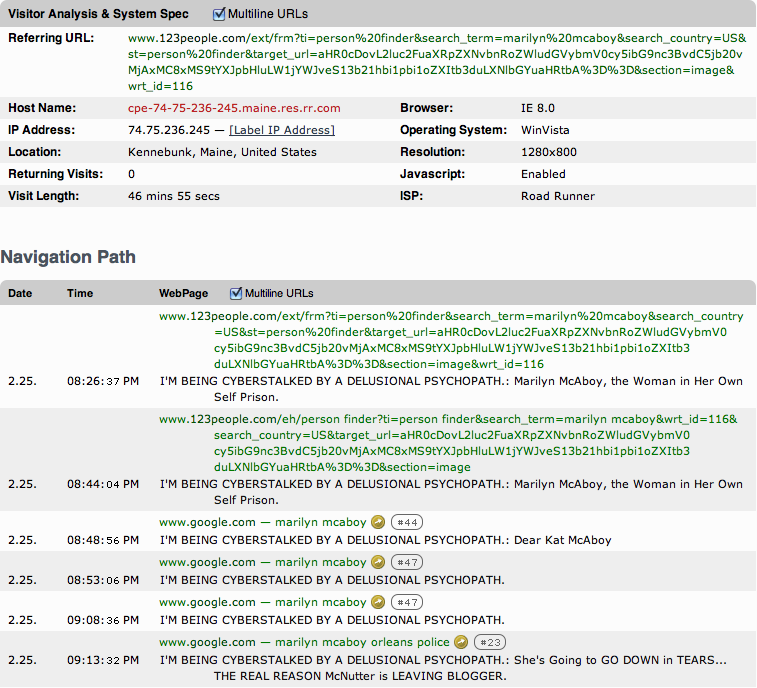The image size is (757, 688).
Task: Open google.com marilyn mcaboy link at 09:08:36 PM
Action: (x=263, y=602)
